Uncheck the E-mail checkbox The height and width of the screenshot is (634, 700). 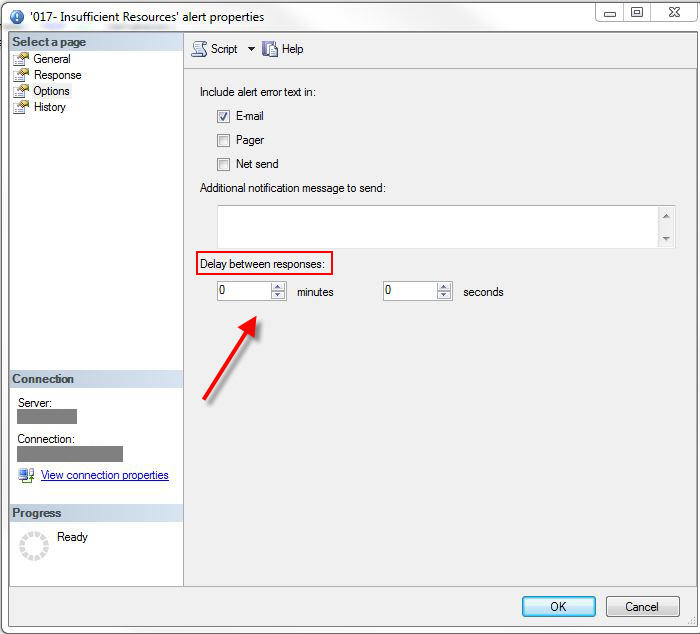[224, 116]
